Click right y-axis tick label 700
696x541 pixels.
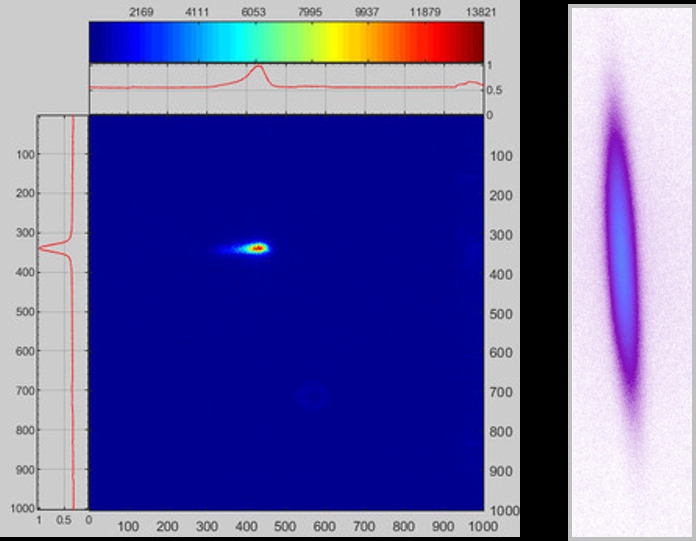tap(501, 392)
